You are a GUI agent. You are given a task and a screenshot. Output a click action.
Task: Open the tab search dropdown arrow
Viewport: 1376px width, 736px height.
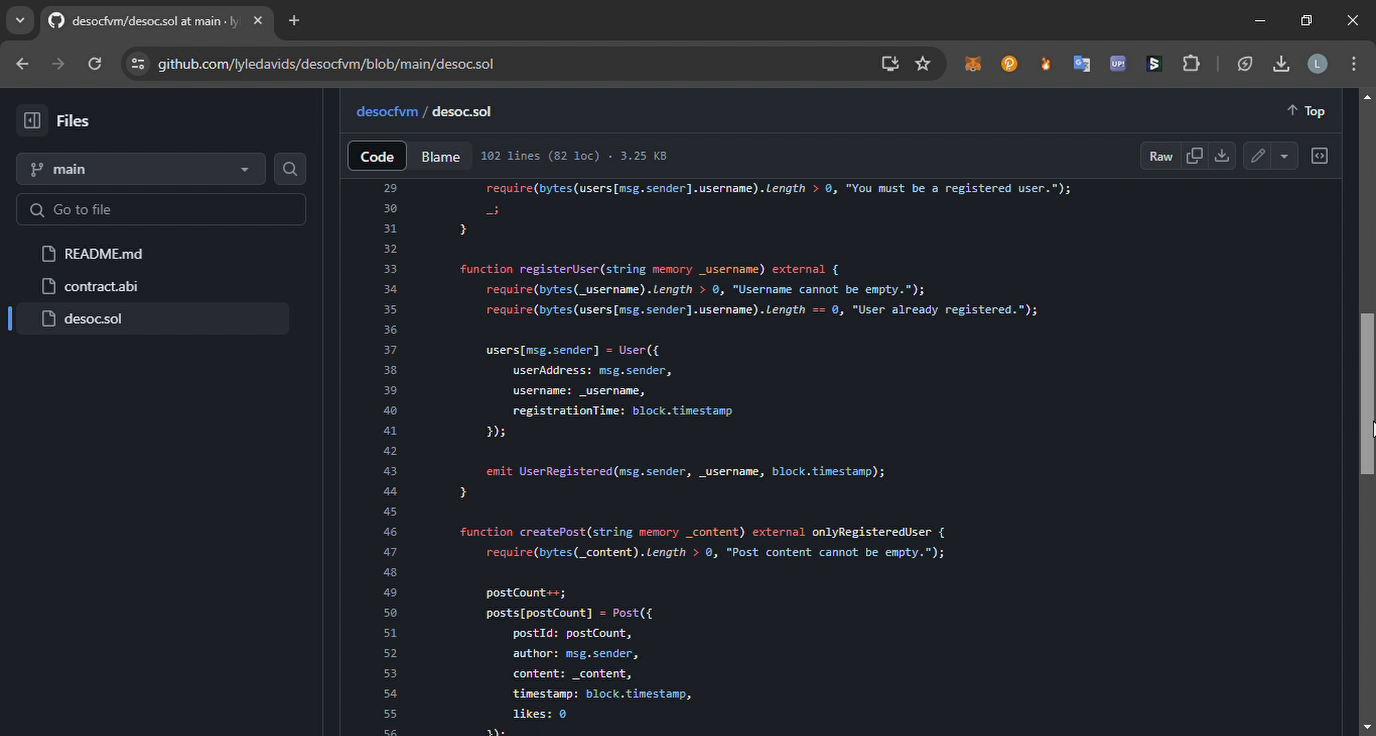coord(19,20)
